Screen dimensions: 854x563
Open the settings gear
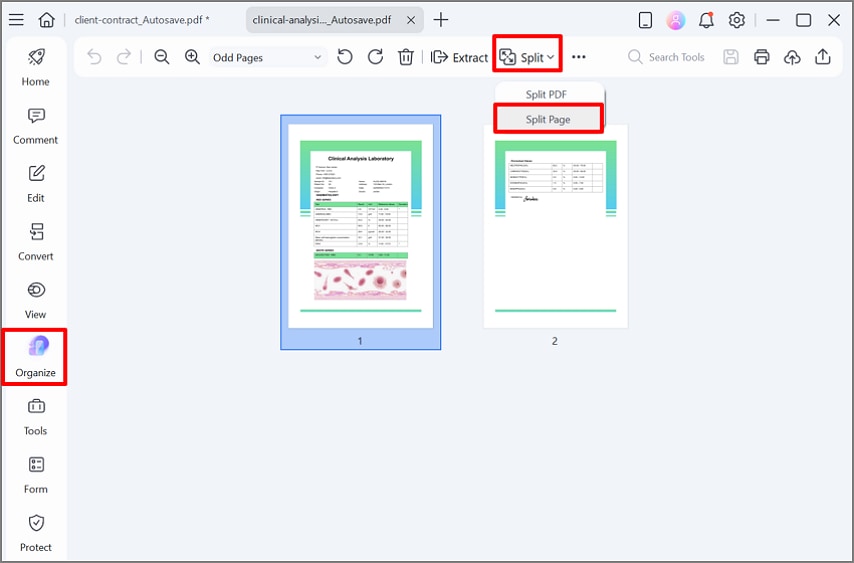click(x=737, y=20)
